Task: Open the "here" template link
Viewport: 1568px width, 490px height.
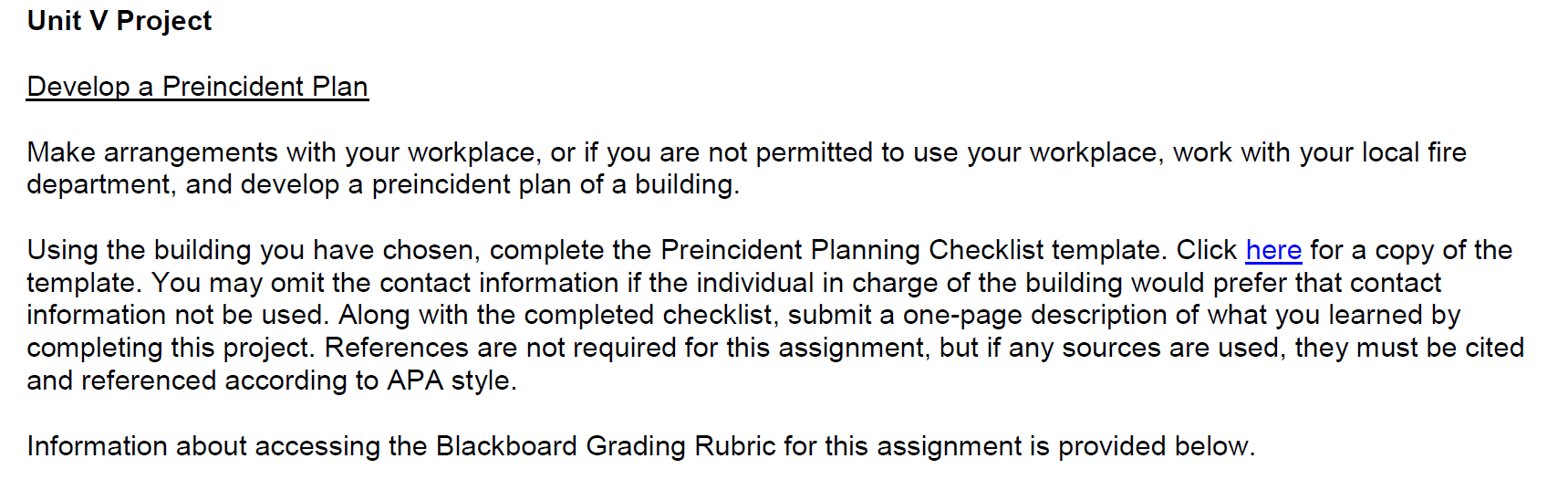Action: click(1273, 250)
